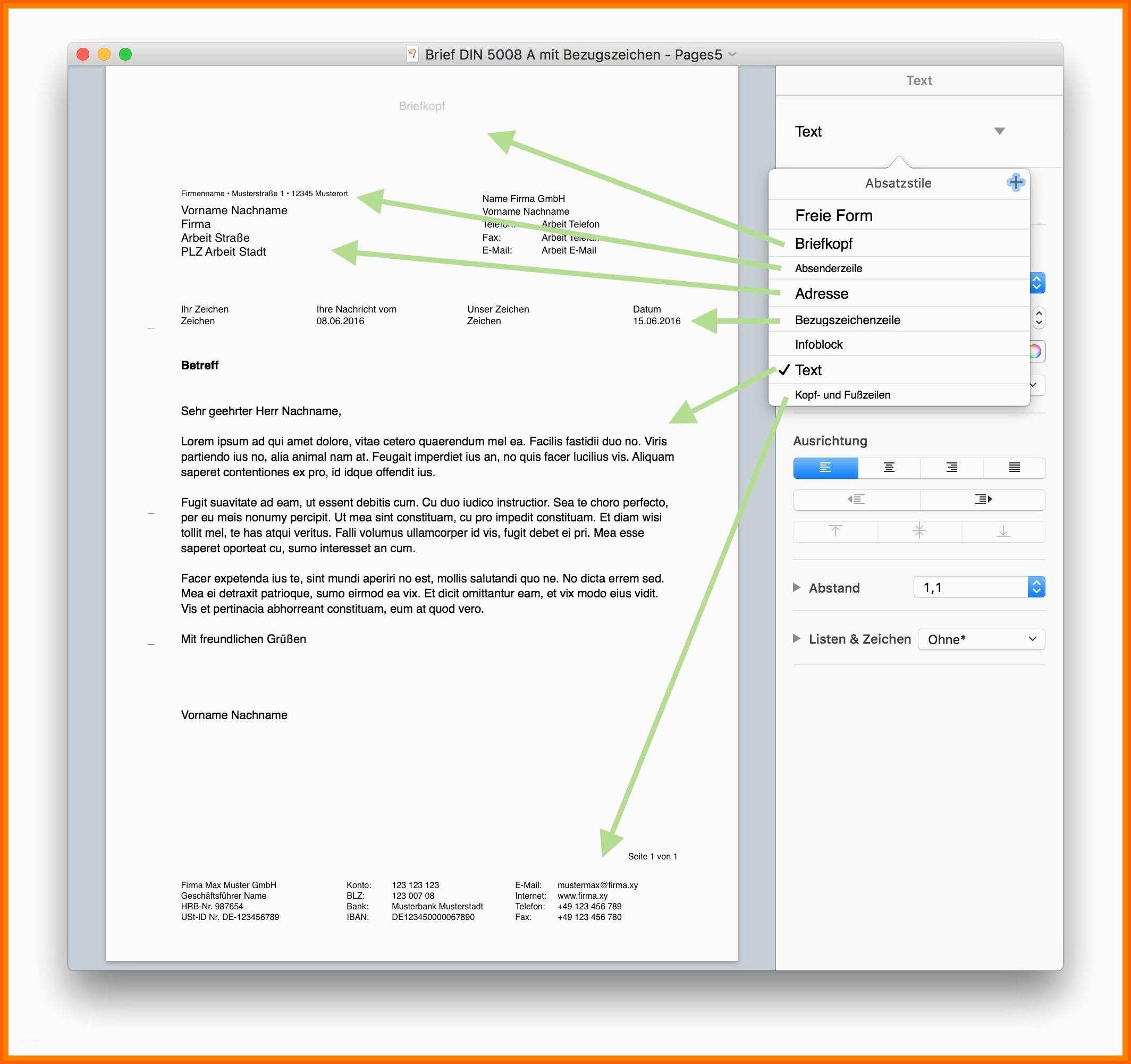
Task: Select the Infoblock paragraph style
Action: [899, 344]
